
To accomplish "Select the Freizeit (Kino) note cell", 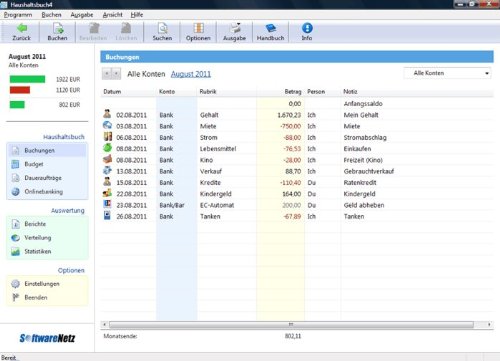I will click(x=363, y=160).
